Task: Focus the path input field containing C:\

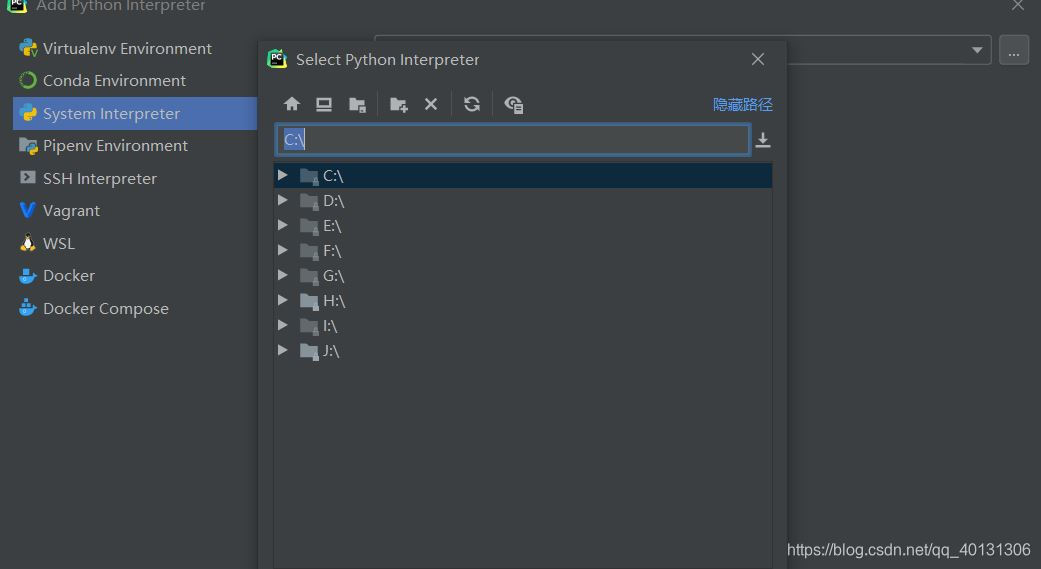Action: [x=513, y=139]
